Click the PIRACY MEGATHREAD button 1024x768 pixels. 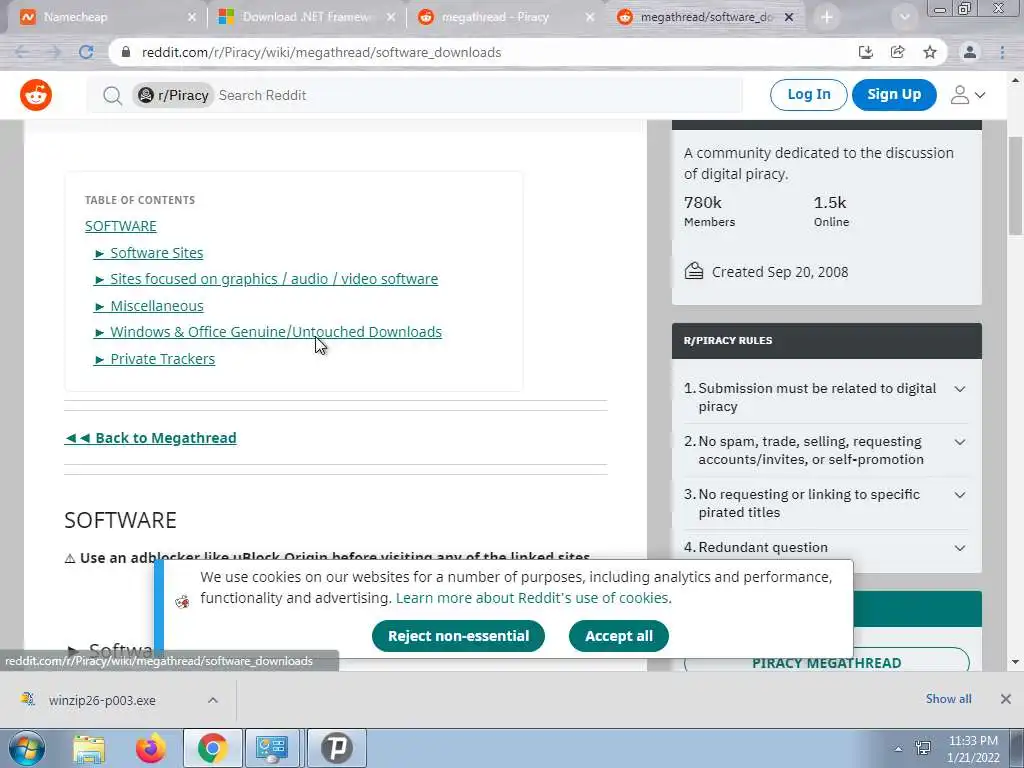[x=827, y=662]
